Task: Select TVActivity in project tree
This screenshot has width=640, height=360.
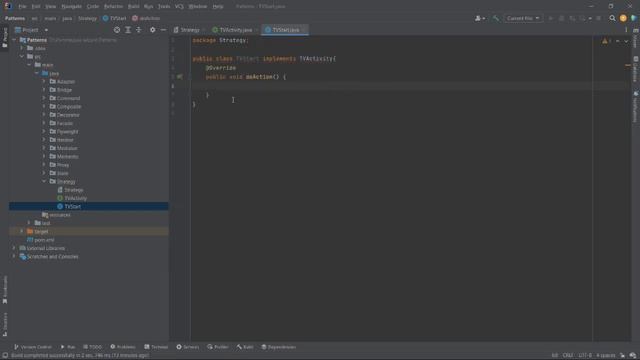Action: point(76,198)
